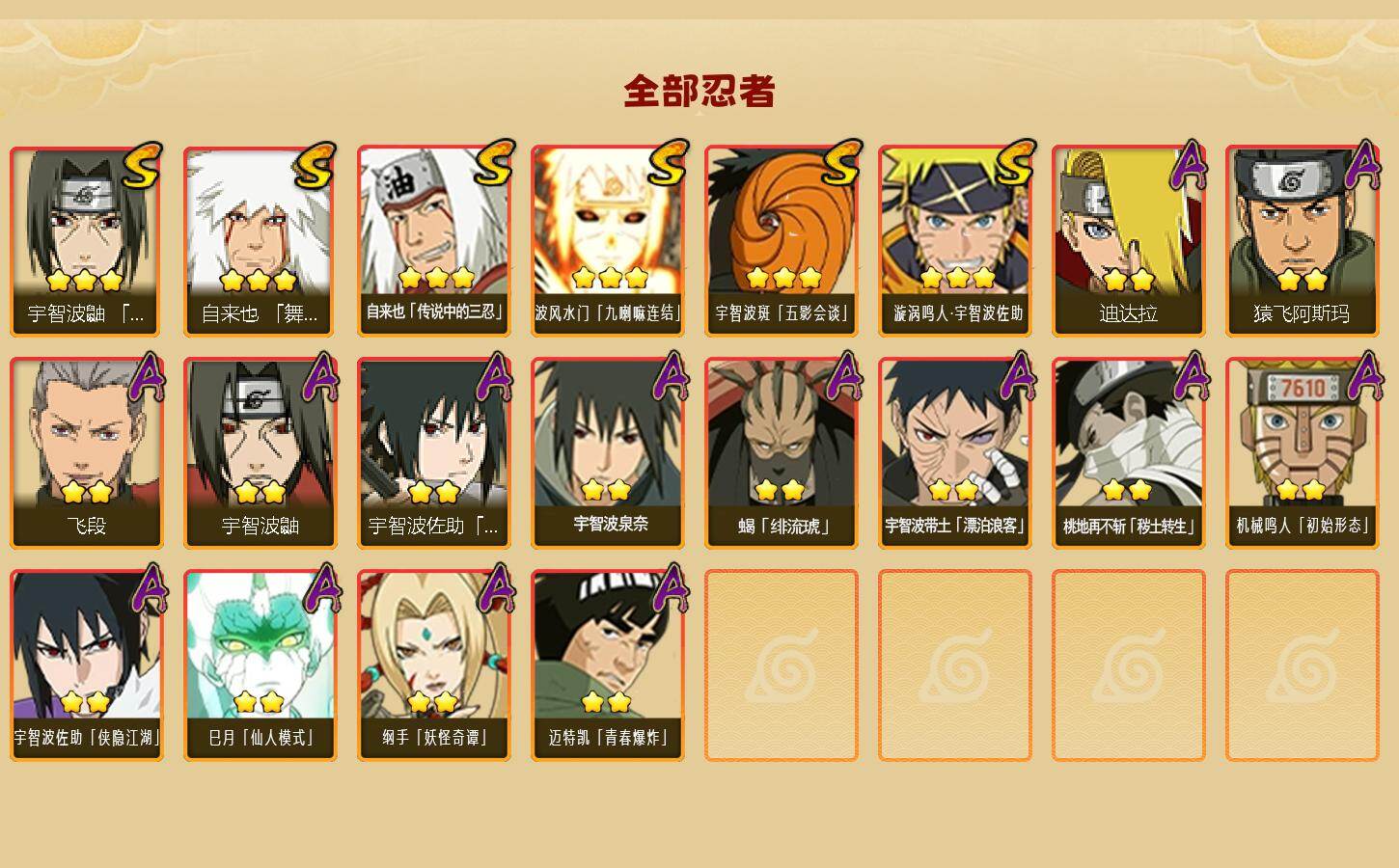
Task: Choose the 飞段 ninja card
Action: tap(87, 453)
